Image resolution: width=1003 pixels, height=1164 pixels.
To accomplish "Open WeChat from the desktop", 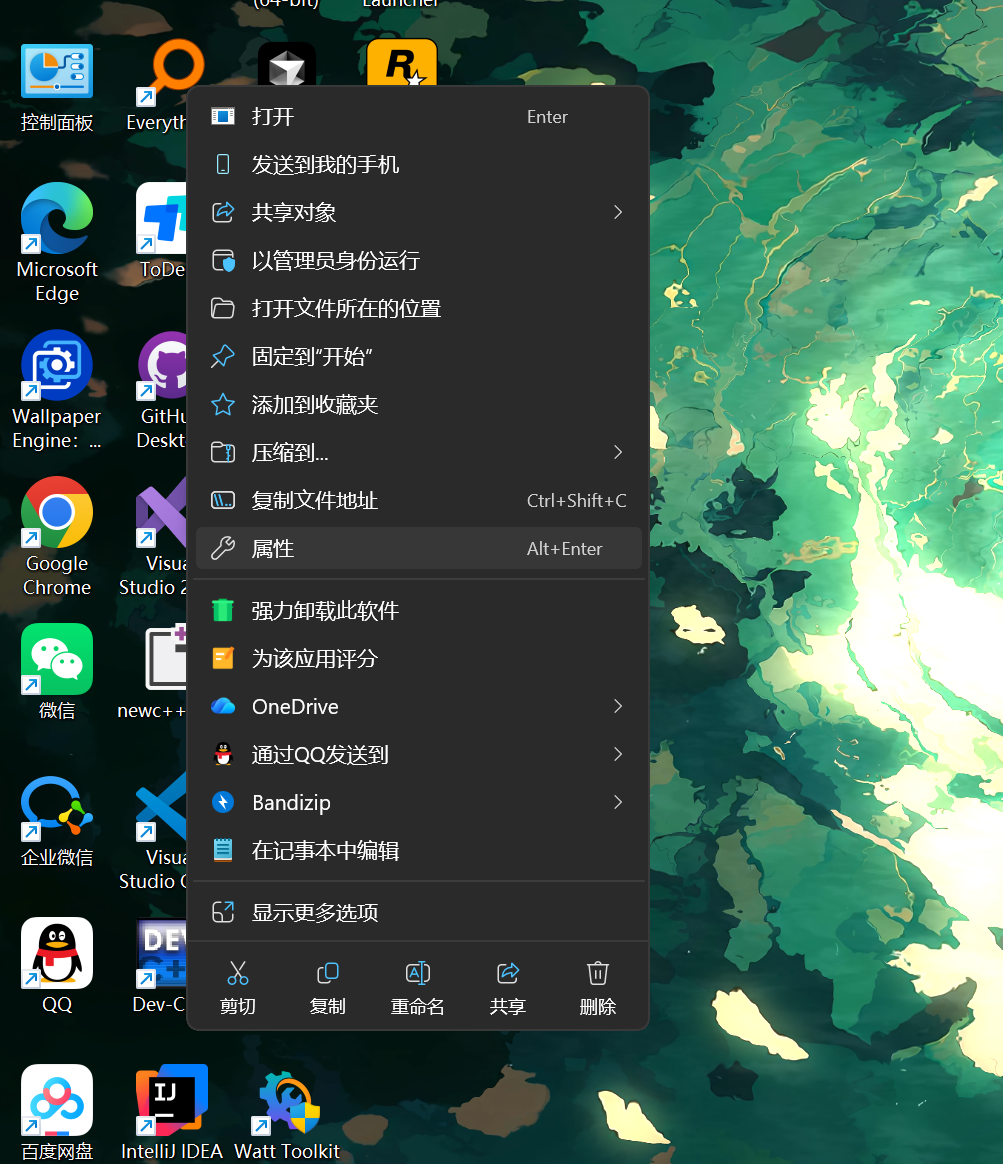I will pos(56,659).
